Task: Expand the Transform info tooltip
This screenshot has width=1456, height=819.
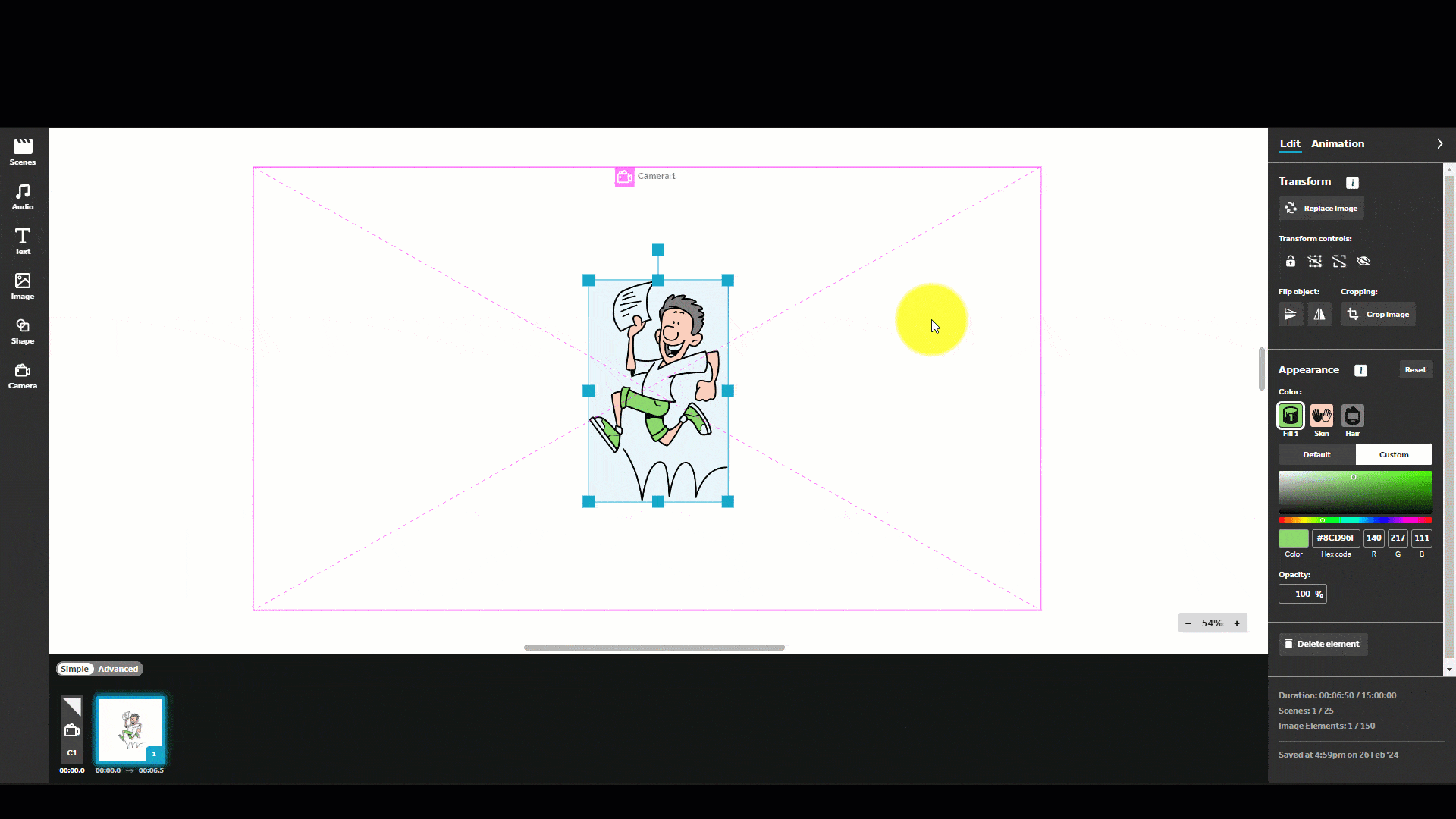Action: pyautogui.click(x=1351, y=181)
